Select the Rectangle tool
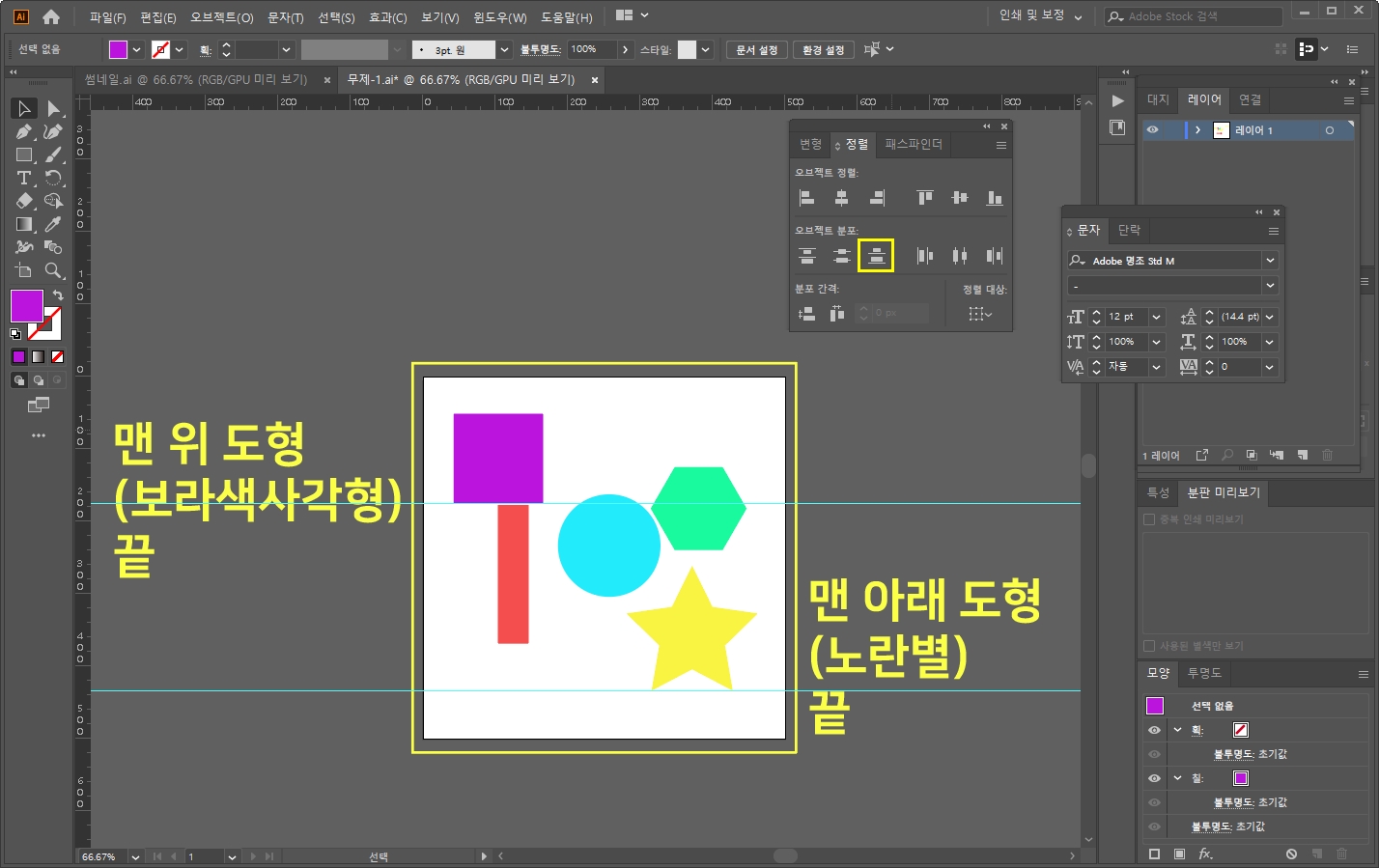 coord(24,154)
